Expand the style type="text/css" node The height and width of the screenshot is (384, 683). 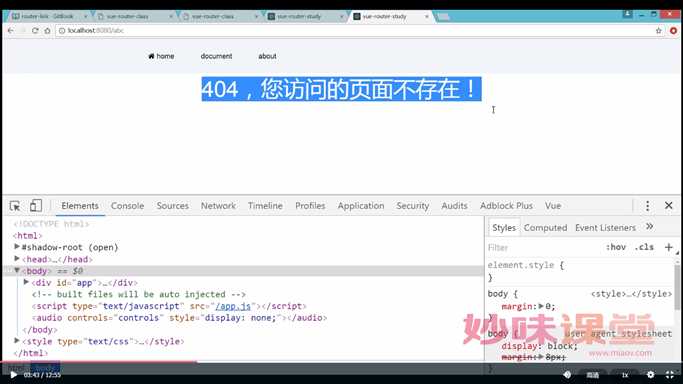pyautogui.click(x=17, y=340)
